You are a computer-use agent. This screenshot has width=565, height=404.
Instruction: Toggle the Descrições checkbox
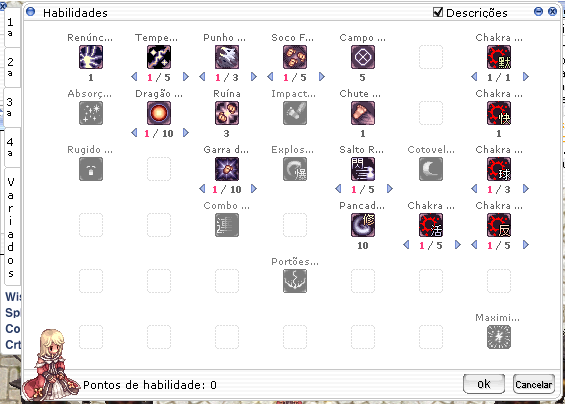click(438, 12)
